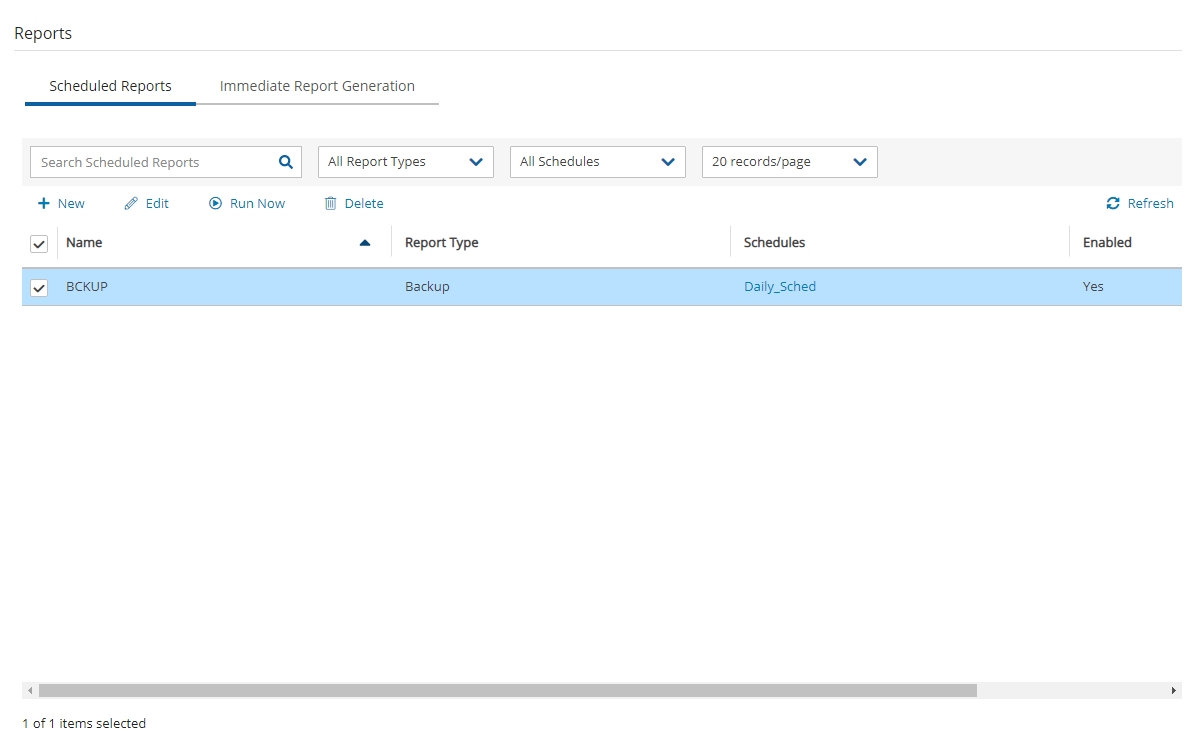Click the Run Now play icon

click(215, 203)
